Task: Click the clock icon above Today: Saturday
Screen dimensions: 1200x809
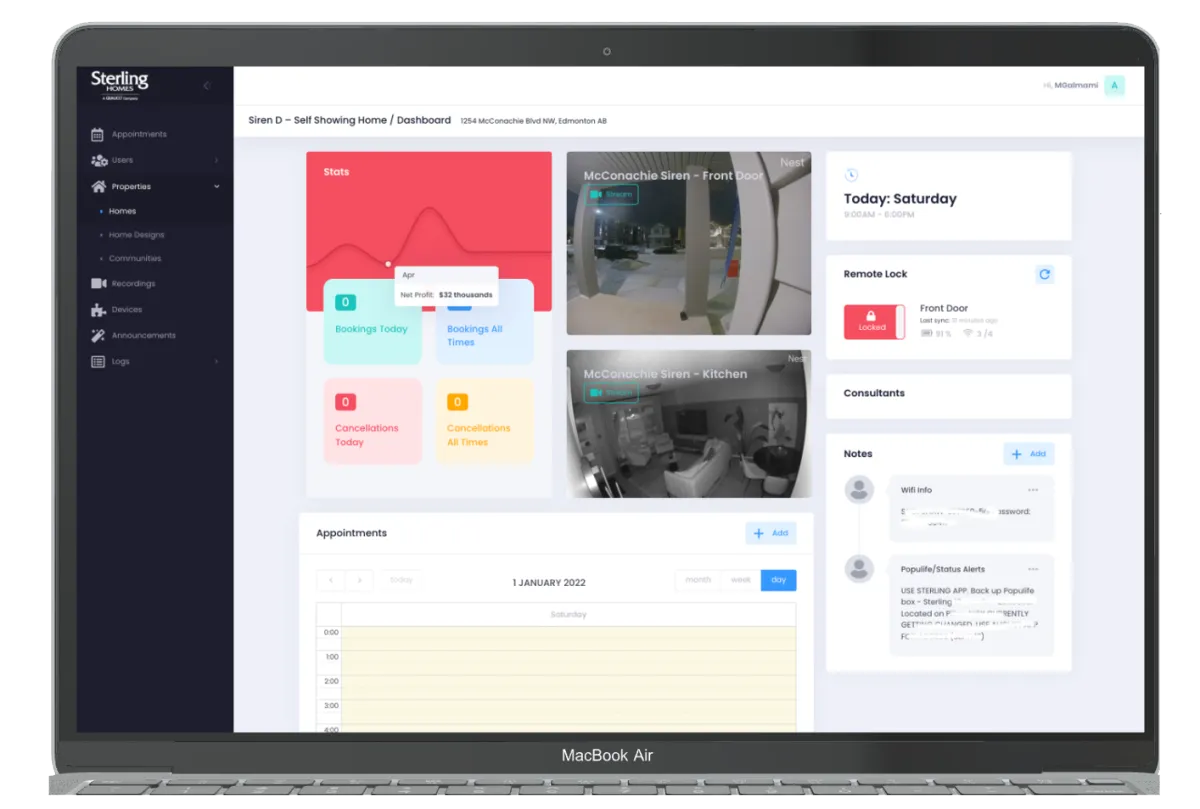Action: click(851, 175)
